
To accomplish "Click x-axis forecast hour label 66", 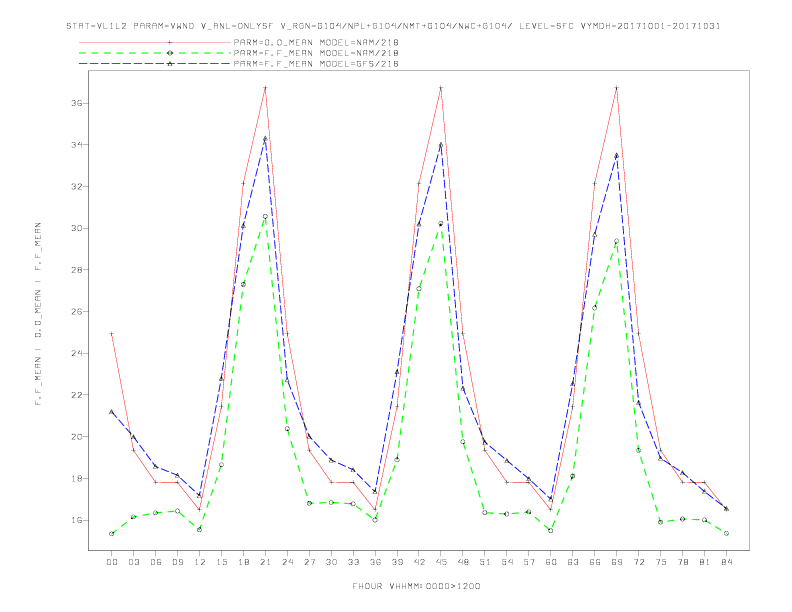I will click(595, 562).
